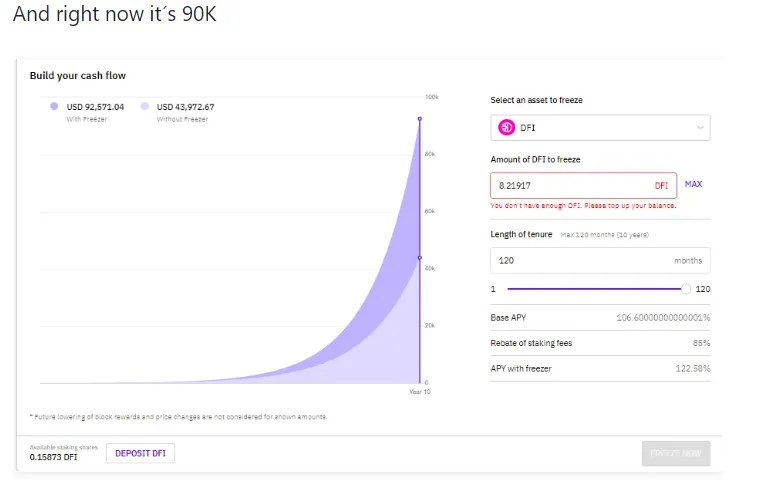Screen dimensions: 777x487
Task: Click the Year 10 axis label
Action: coord(420,392)
